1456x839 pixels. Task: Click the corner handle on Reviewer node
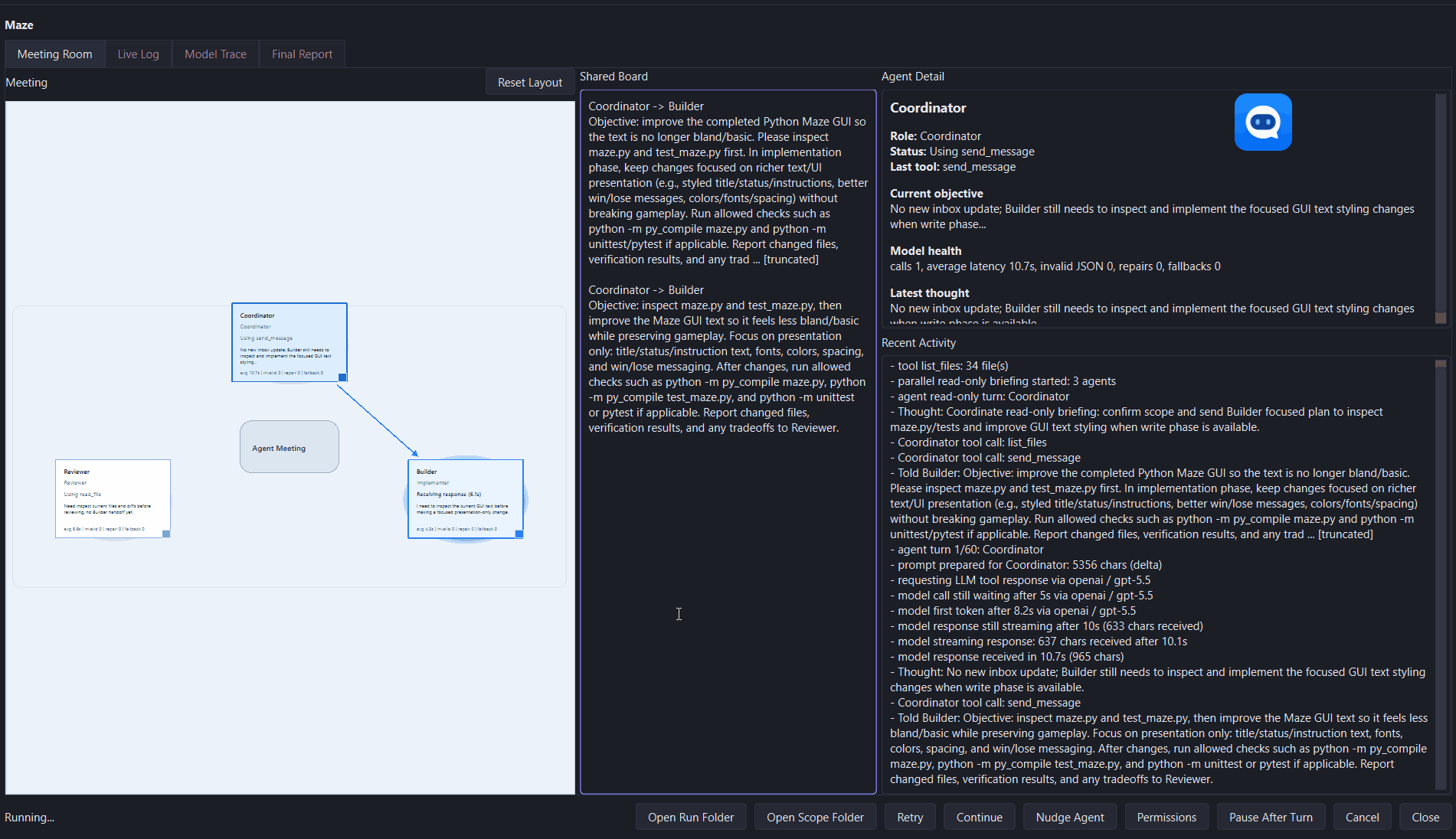tap(166, 534)
